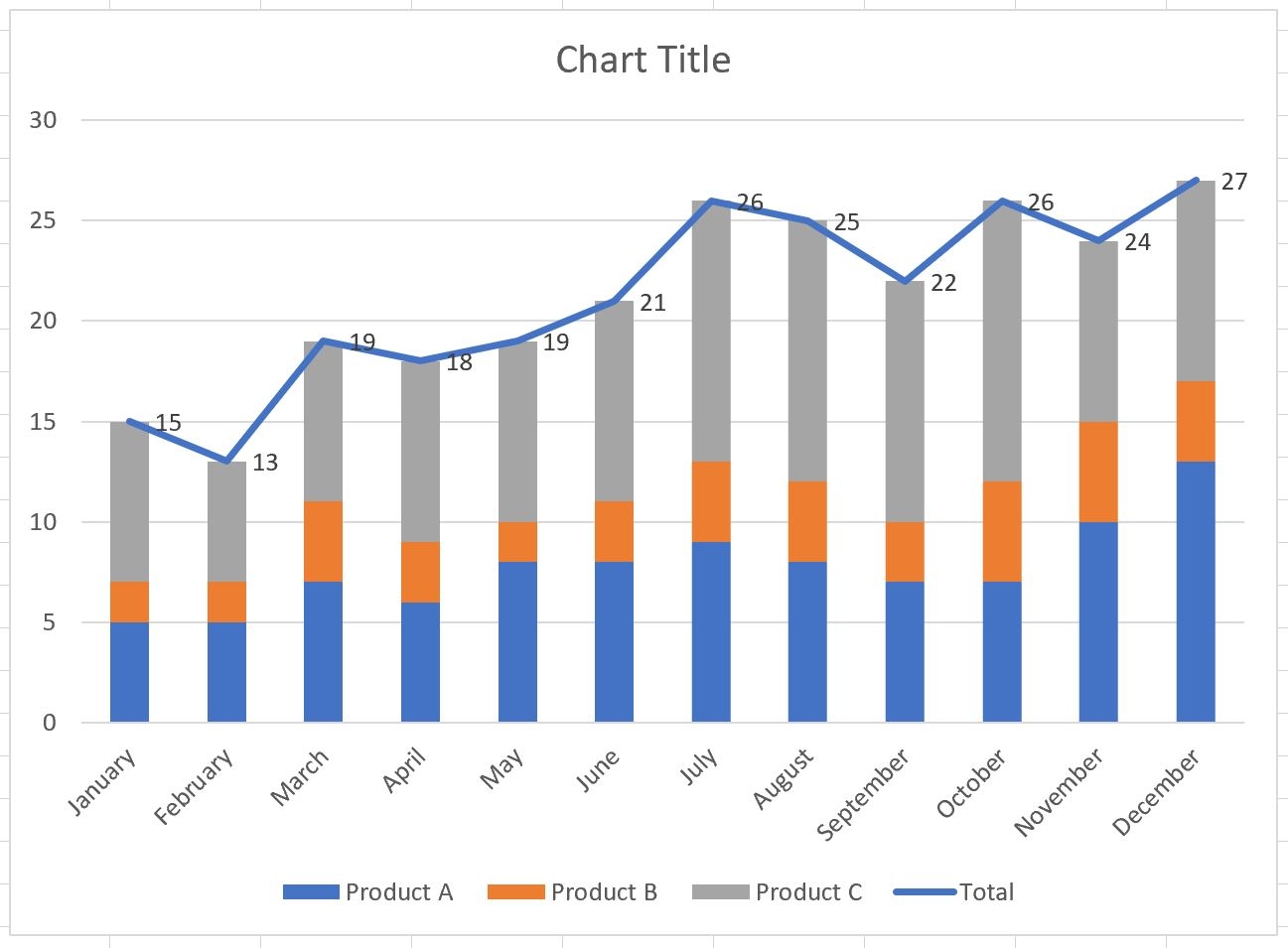This screenshot has width=1288, height=948.
Task: Click the Product C legend color swatch
Action: [x=720, y=892]
